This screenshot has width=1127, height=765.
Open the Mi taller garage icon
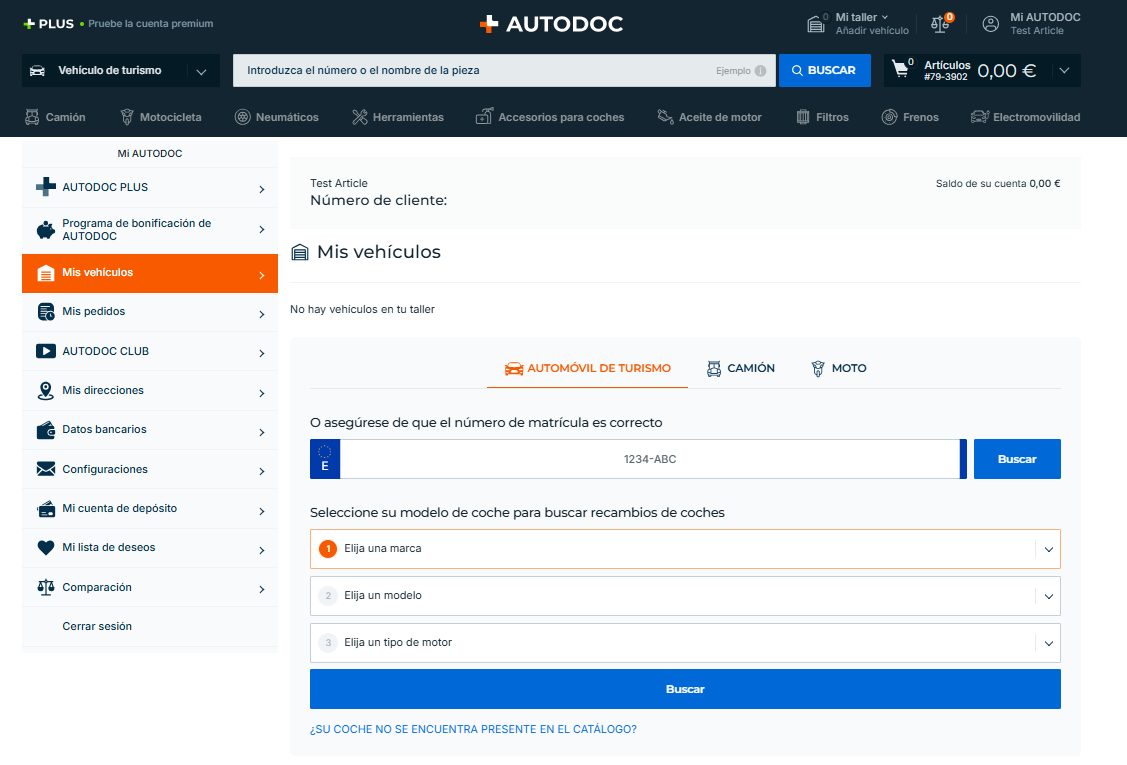[816, 24]
